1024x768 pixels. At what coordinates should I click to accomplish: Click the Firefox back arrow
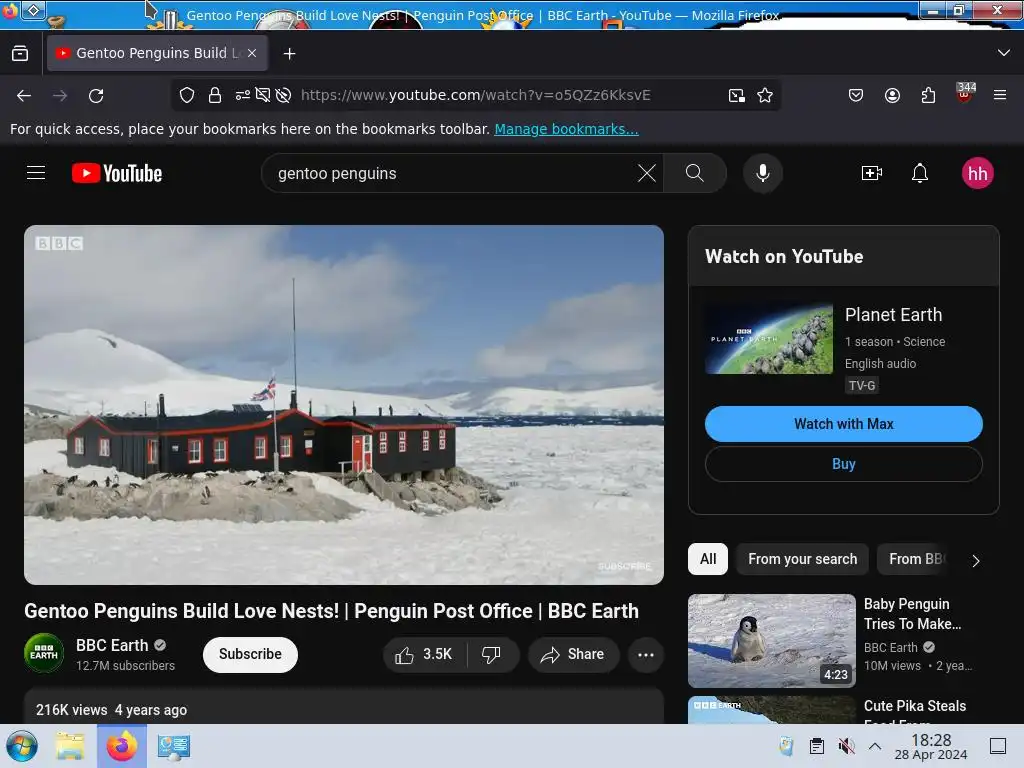pos(24,95)
